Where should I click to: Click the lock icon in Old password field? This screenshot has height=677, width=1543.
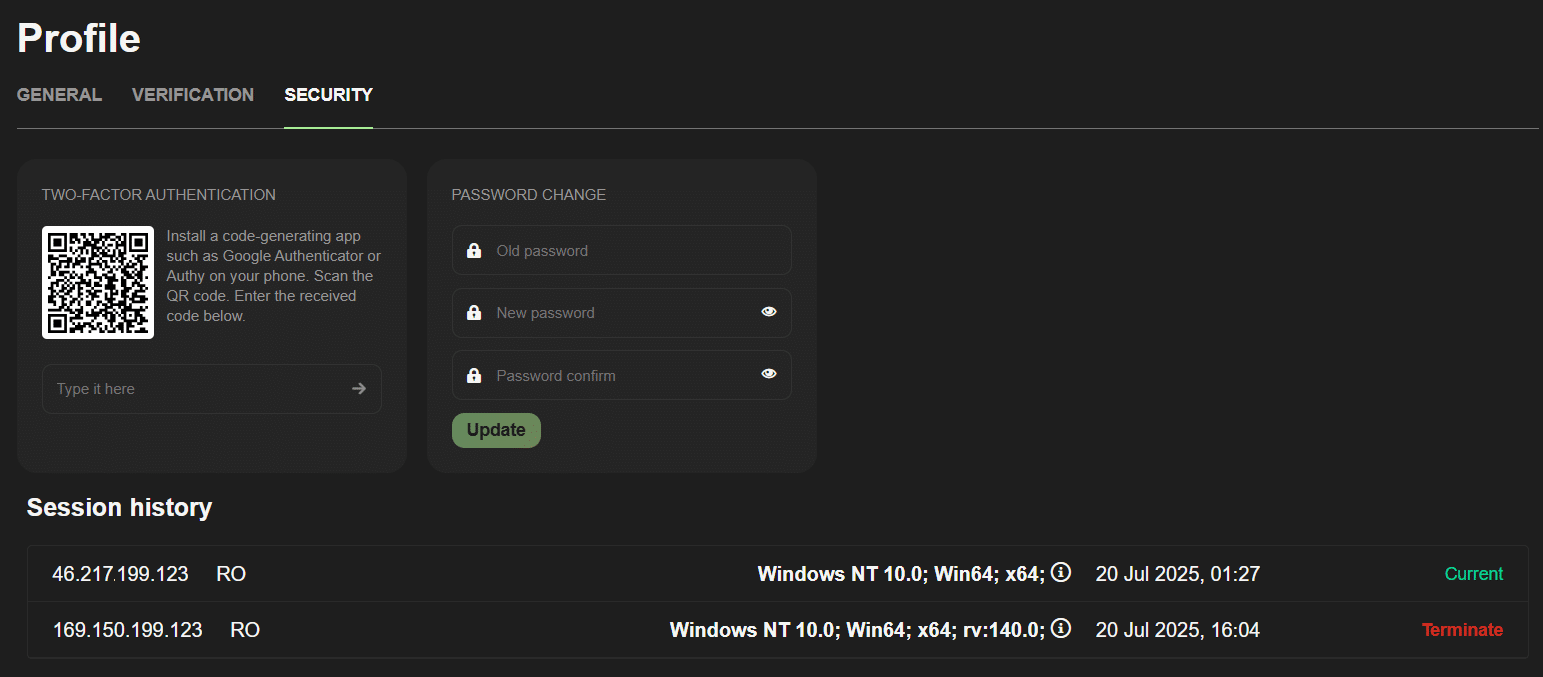pyautogui.click(x=474, y=249)
